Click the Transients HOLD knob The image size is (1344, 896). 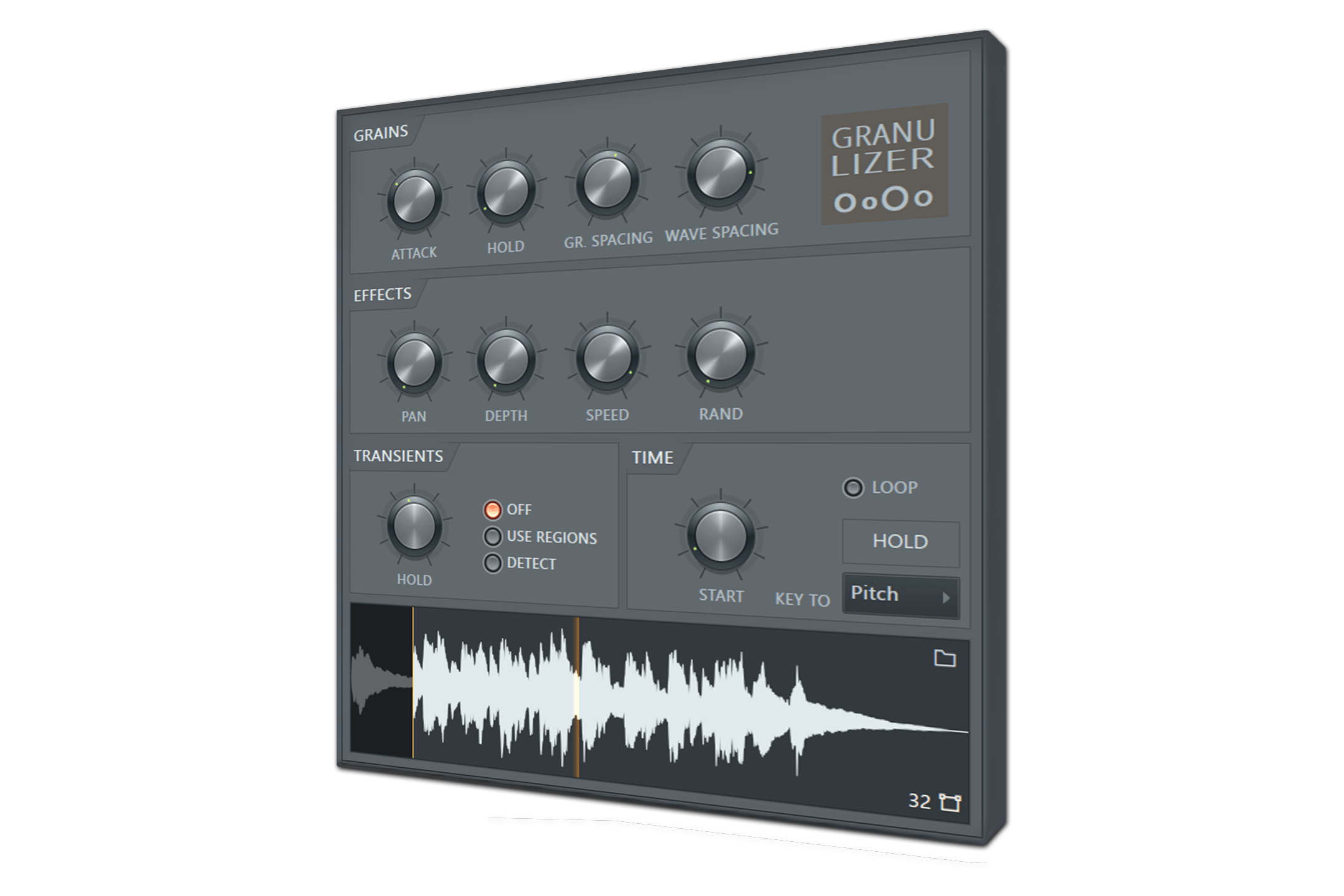pyautogui.click(x=414, y=526)
